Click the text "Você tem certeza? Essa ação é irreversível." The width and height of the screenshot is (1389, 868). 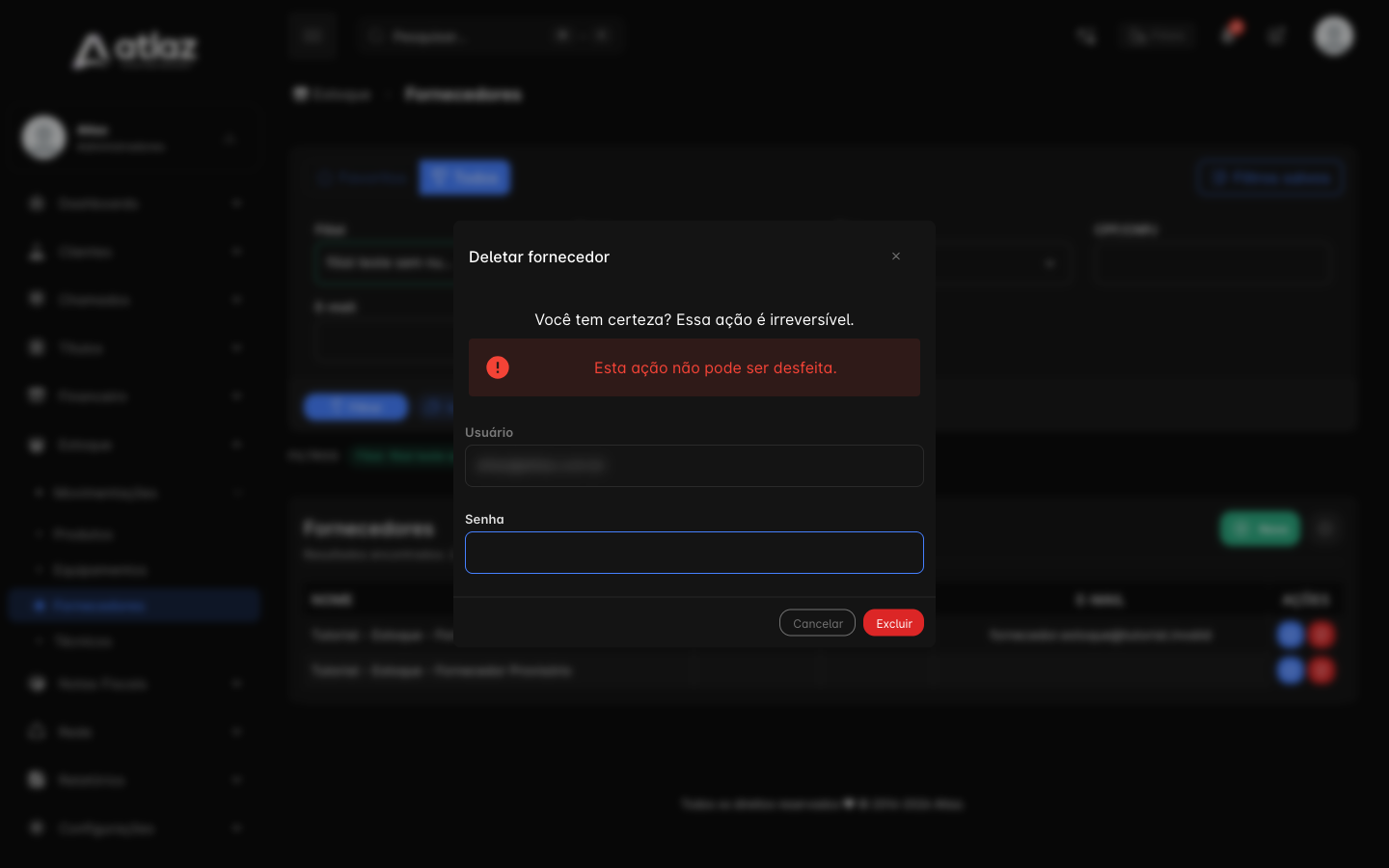point(694,319)
